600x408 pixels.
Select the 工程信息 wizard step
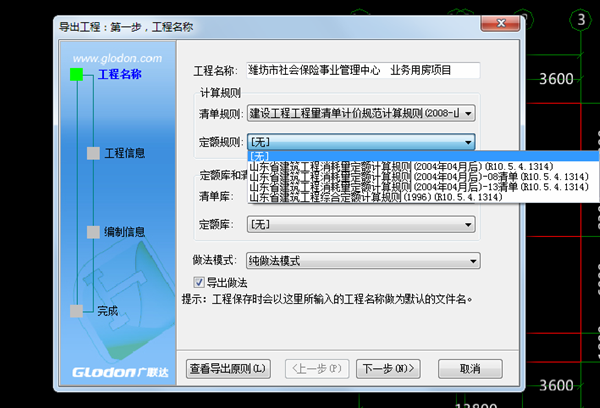tap(125, 153)
